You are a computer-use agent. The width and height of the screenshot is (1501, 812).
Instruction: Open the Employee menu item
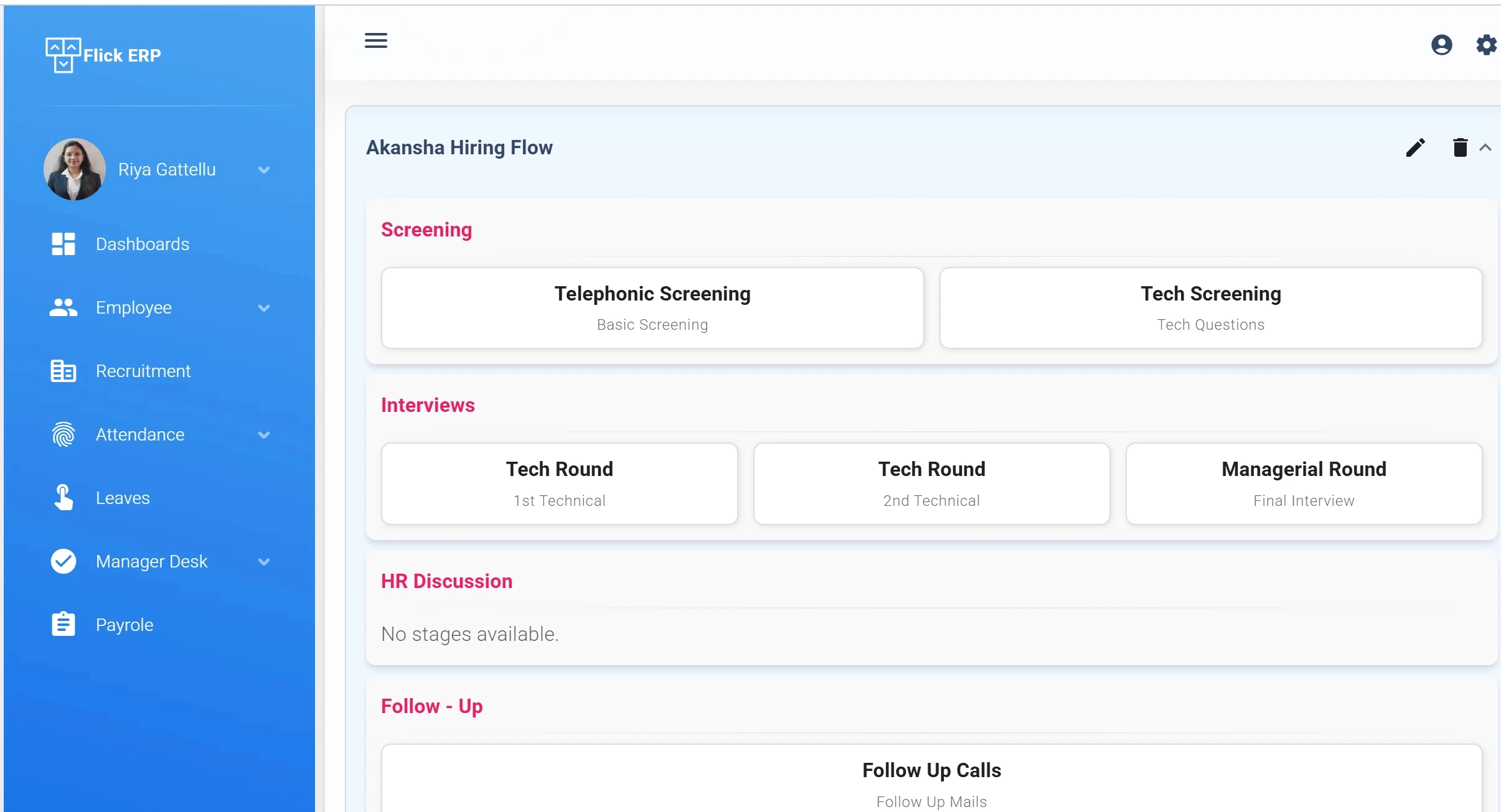tap(134, 307)
